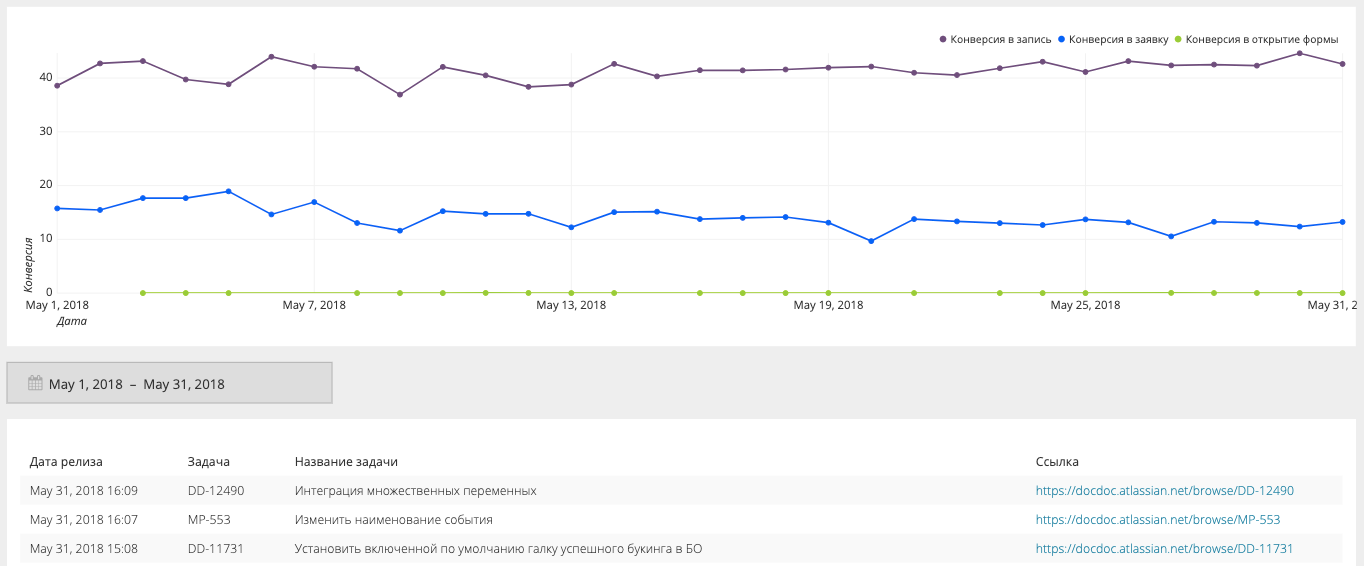The width and height of the screenshot is (1364, 566).
Task: Toggle the Конверсия в запись legend series
Action: coord(1000,40)
